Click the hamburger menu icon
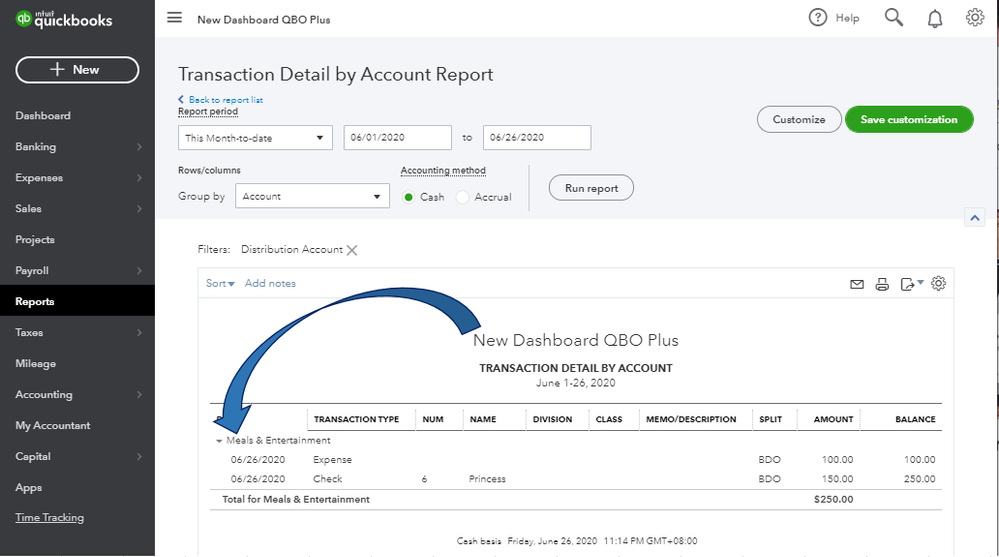The image size is (999, 557). [175, 18]
